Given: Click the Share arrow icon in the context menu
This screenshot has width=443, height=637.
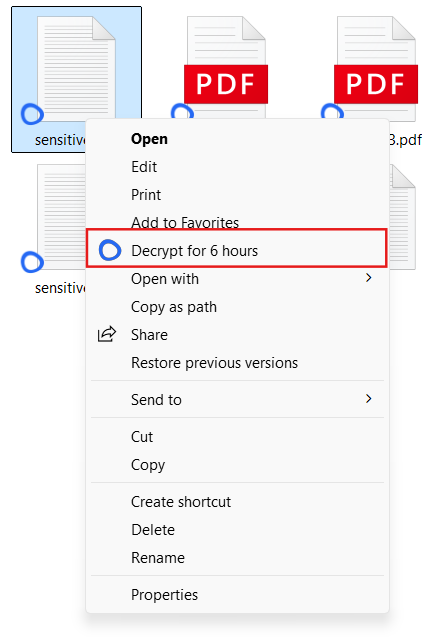Looking at the screenshot, I should coord(107,334).
